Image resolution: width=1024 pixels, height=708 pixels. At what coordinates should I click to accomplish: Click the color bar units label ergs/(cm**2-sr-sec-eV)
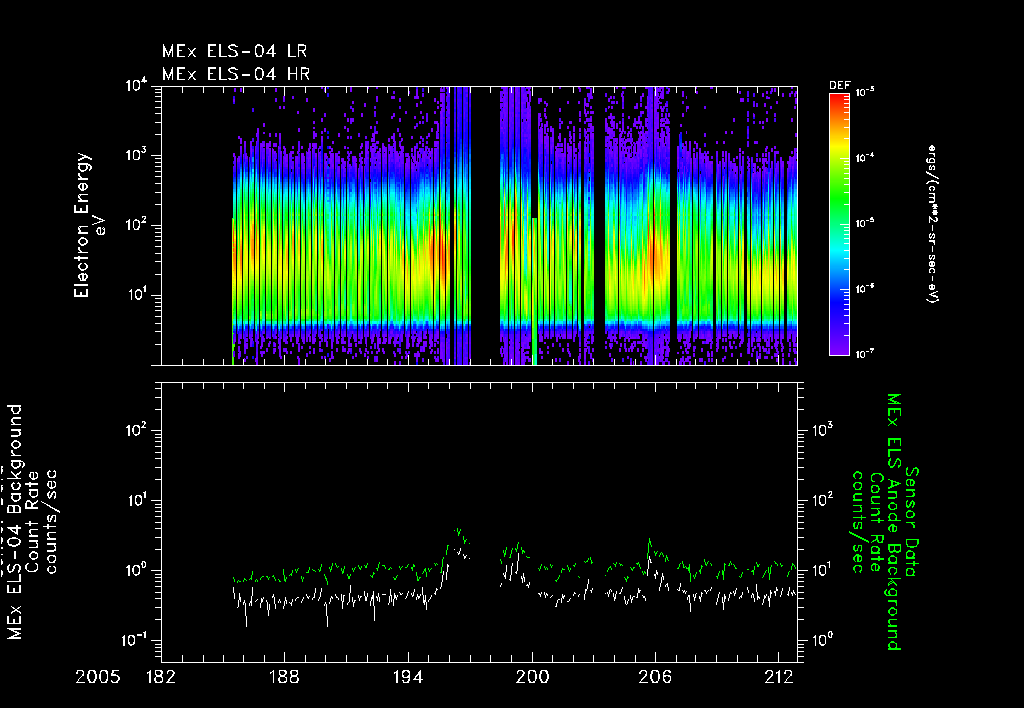point(933,225)
